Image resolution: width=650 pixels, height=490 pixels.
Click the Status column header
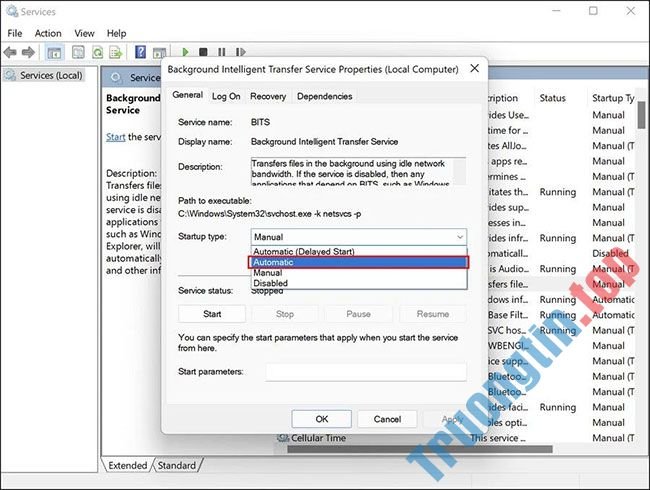pyautogui.click(x=552, y=98)
